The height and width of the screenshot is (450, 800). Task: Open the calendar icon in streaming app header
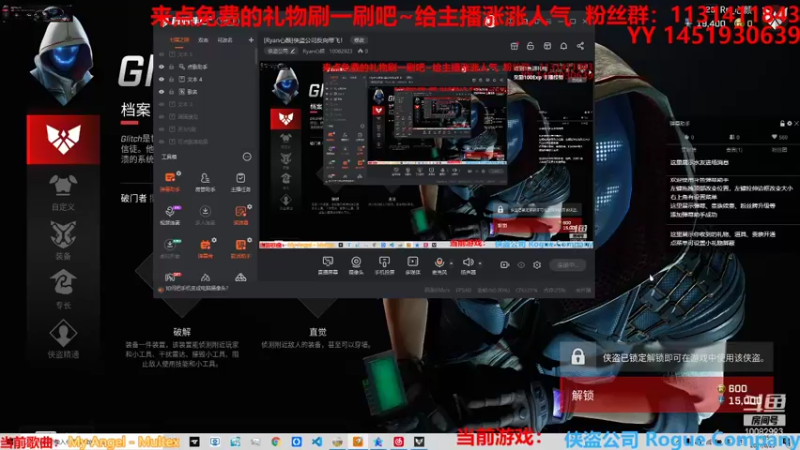[514, 46]
